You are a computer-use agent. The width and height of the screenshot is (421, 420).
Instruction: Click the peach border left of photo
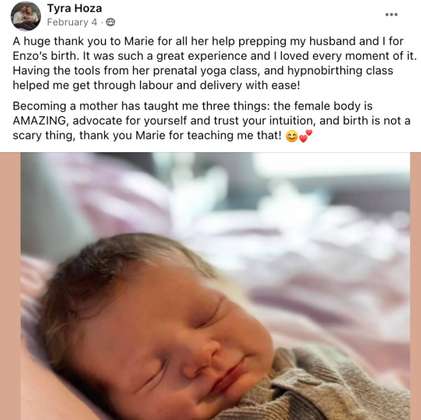click(x=10, y=286)
